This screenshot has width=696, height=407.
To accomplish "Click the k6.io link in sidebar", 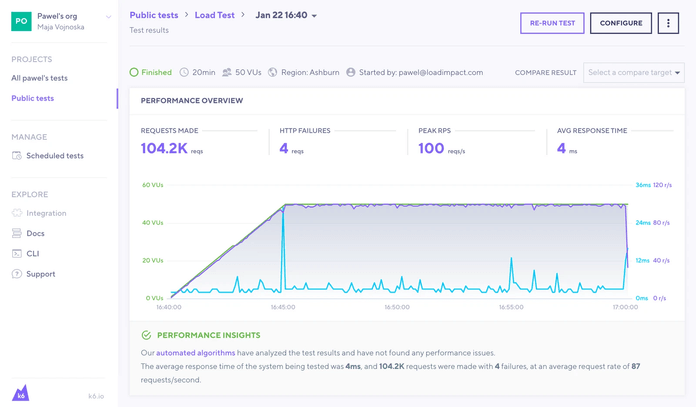I will click(x=96, y=396).
